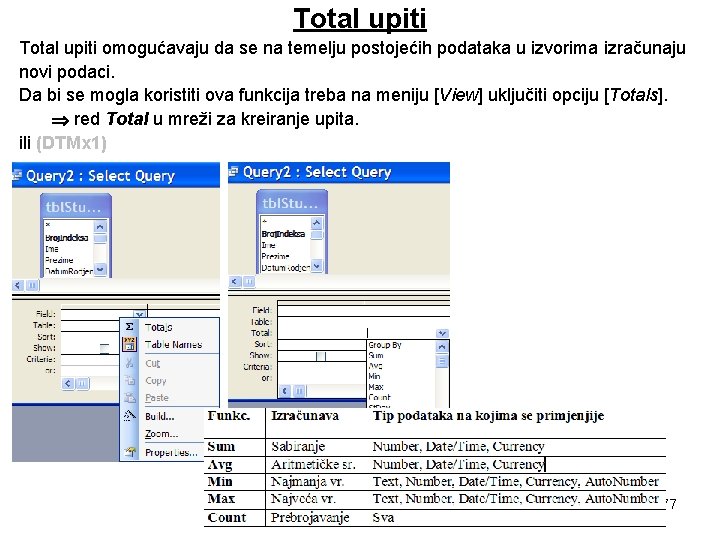Click the Field cell in right query grid
720x540 pixels.
click(x=363, y=310)
